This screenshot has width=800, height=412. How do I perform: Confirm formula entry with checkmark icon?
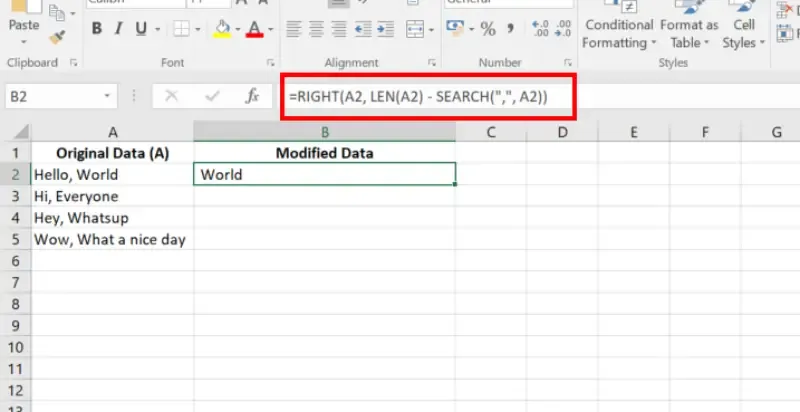[212, 96]
